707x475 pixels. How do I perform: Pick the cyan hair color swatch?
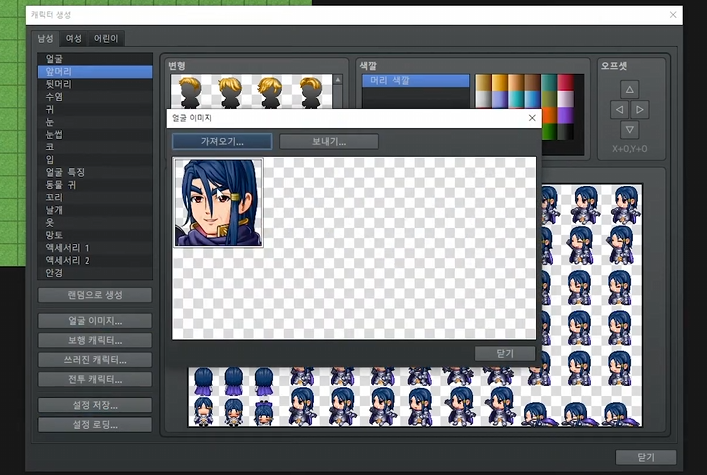(x=516, y=99)
